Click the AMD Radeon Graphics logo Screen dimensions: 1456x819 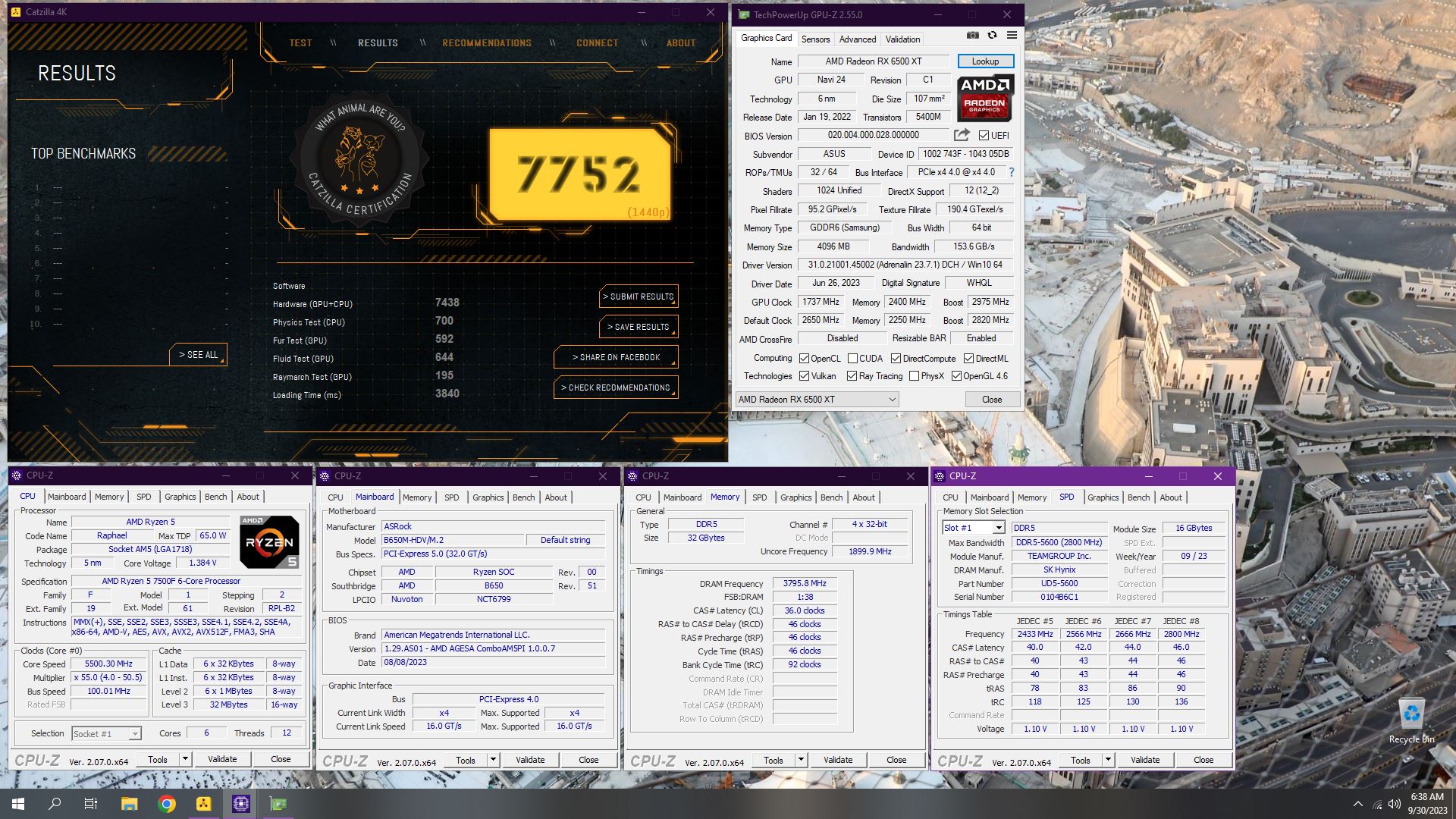(984, 99)
